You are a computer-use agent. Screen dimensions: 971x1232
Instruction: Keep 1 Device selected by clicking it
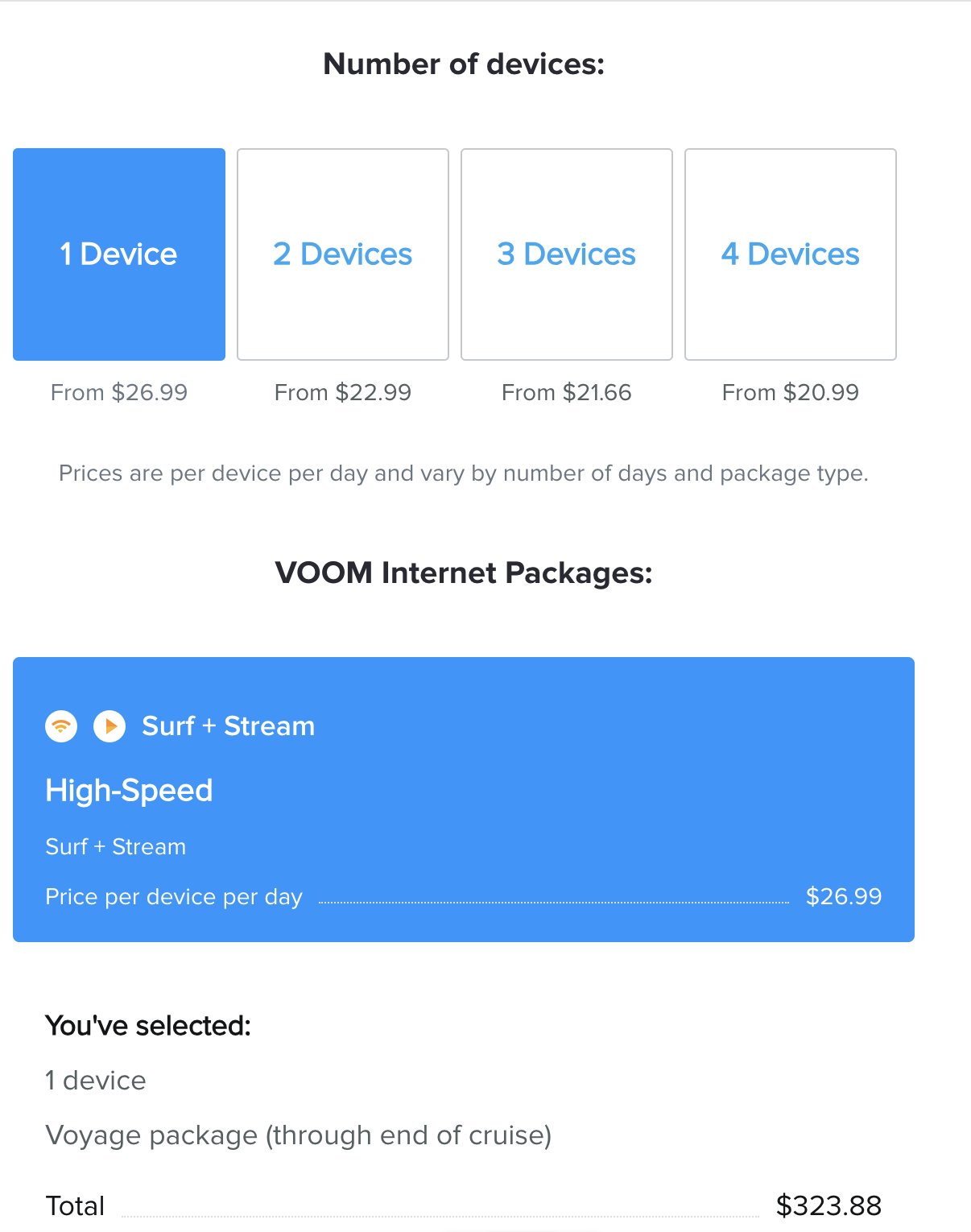coord(118,253)
